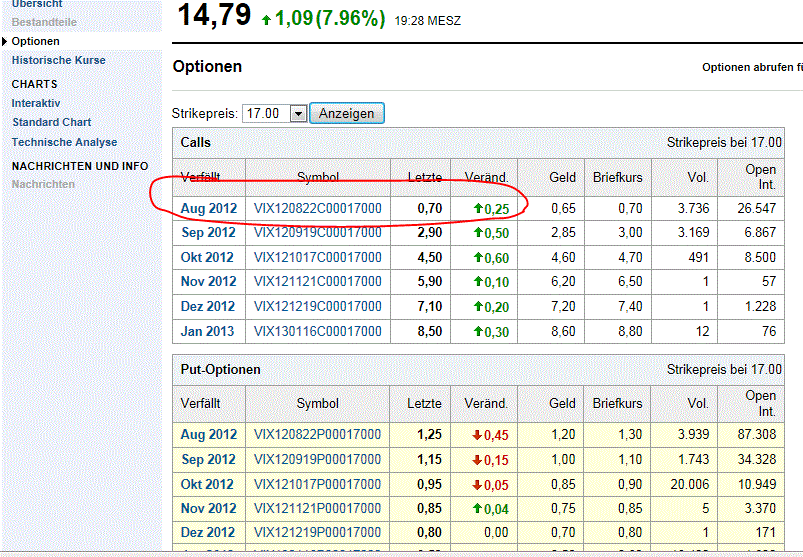Image resolution: width=803 pixels, height=557 pixels.
Task: Open the Strikepreis dropdown arrow
Action: [297, 114]
